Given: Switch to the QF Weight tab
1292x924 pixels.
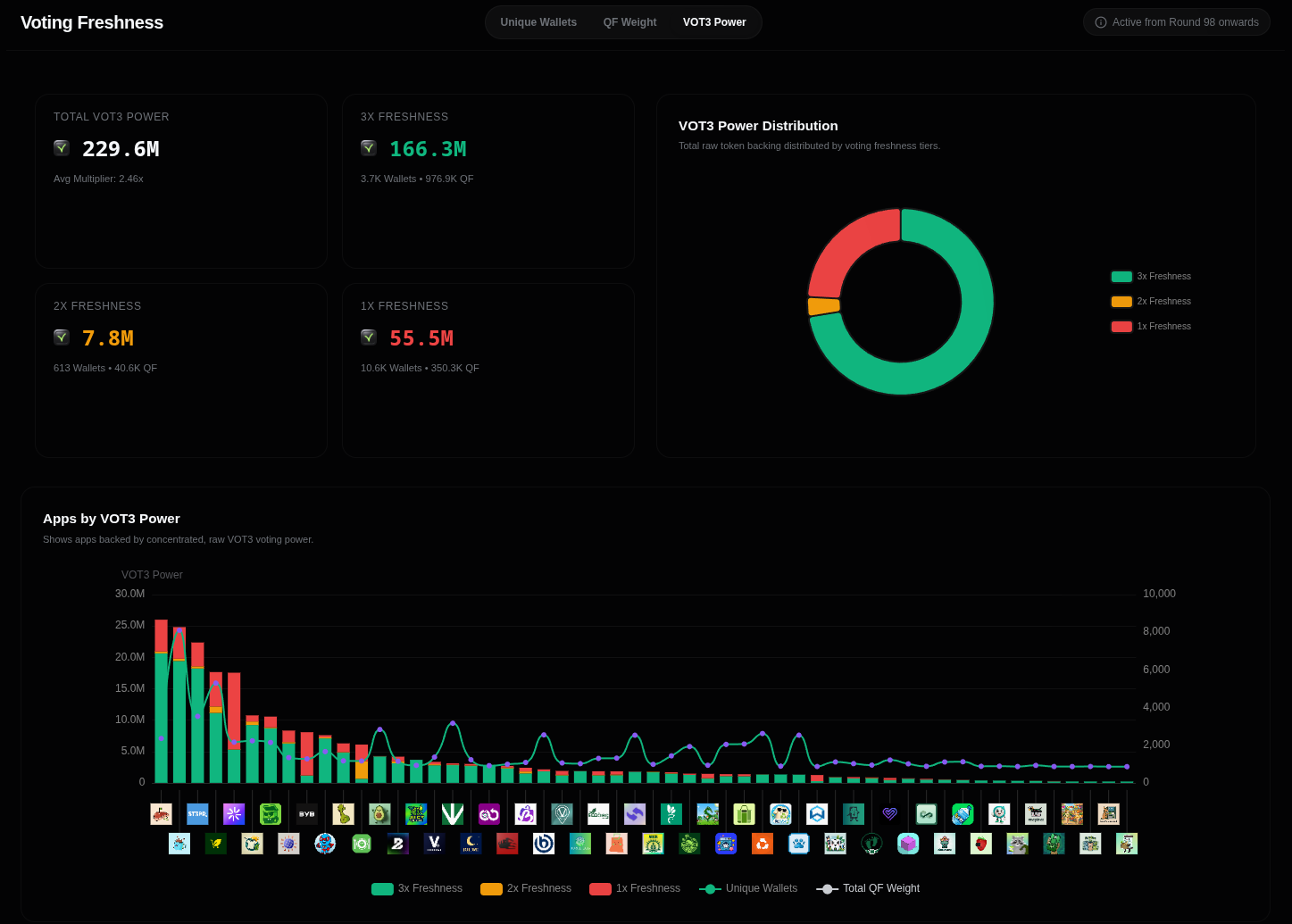Looking at the screenshot, I should (629, 22).
